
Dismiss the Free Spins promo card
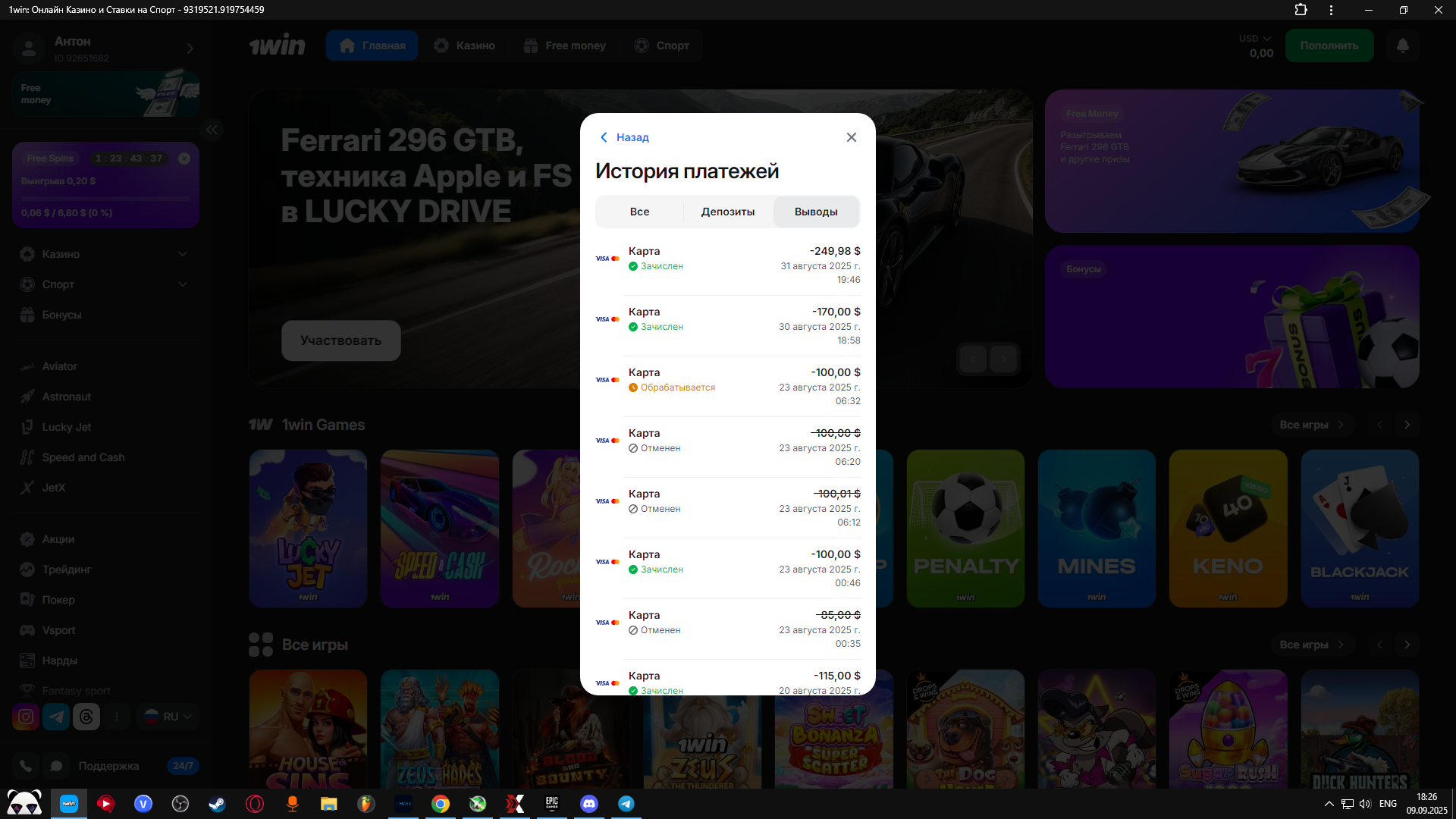pos(184,158)
